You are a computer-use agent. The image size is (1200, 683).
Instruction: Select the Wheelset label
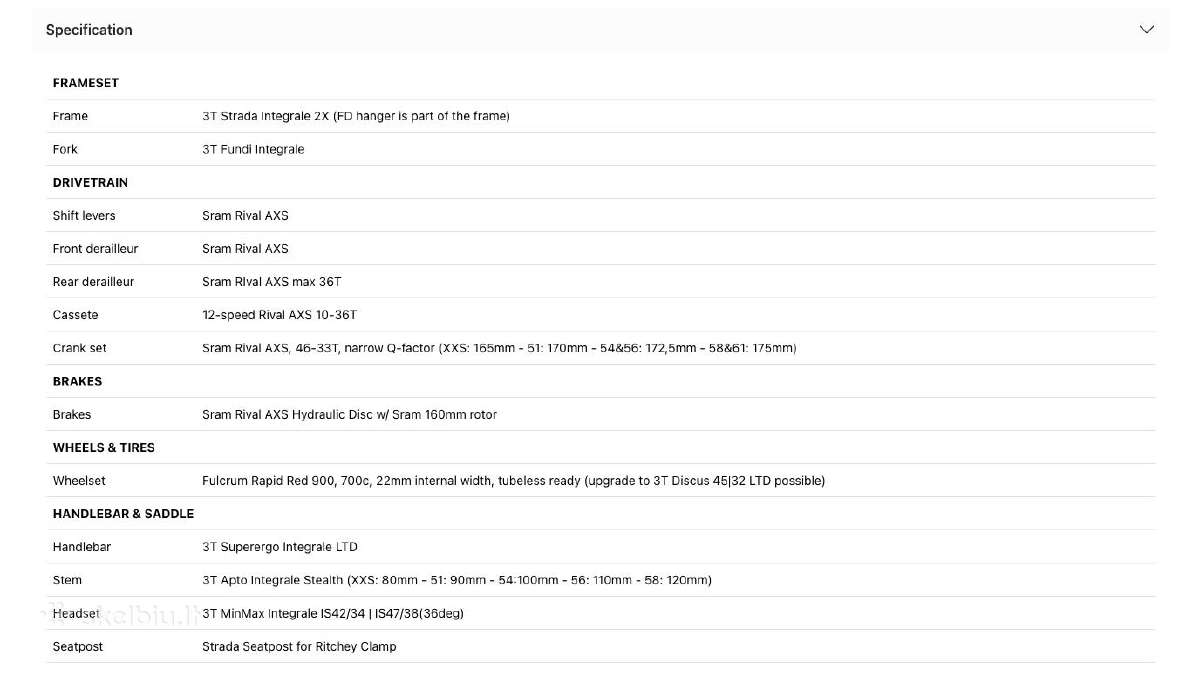pyautogui.click(x=79, y=481)
